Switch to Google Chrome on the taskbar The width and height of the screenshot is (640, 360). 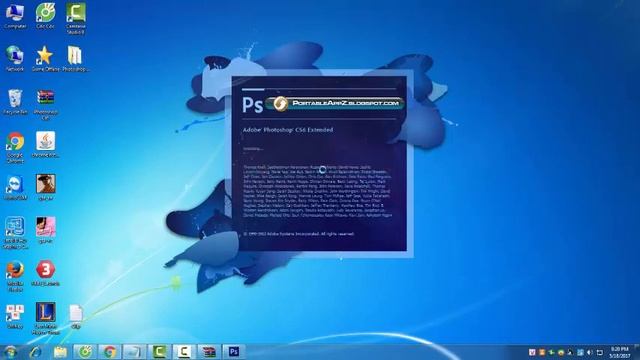(x=109, y=352)
